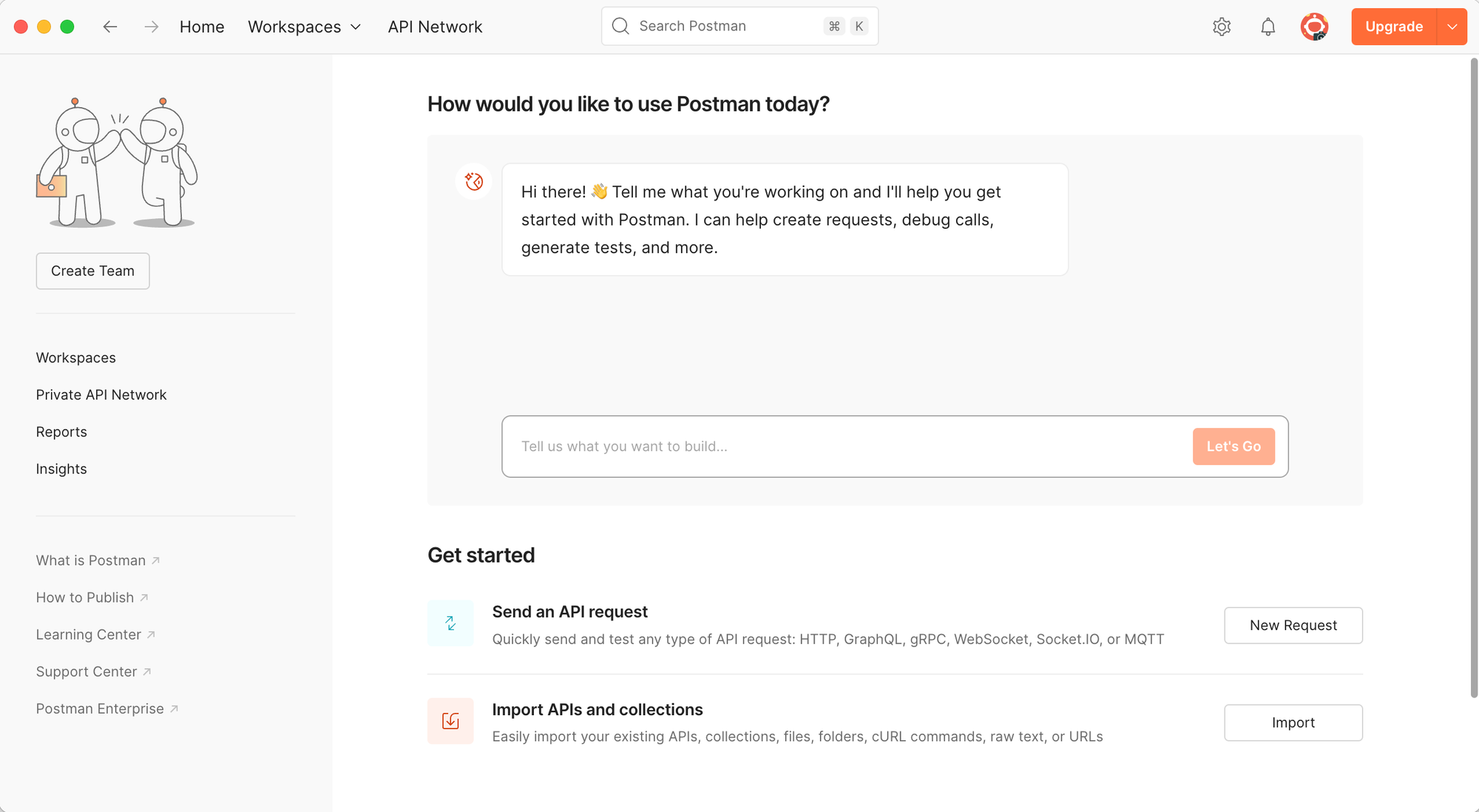Open the Upgrade button dropdown arrow

pyautogui.click(x=1452, y=27)
